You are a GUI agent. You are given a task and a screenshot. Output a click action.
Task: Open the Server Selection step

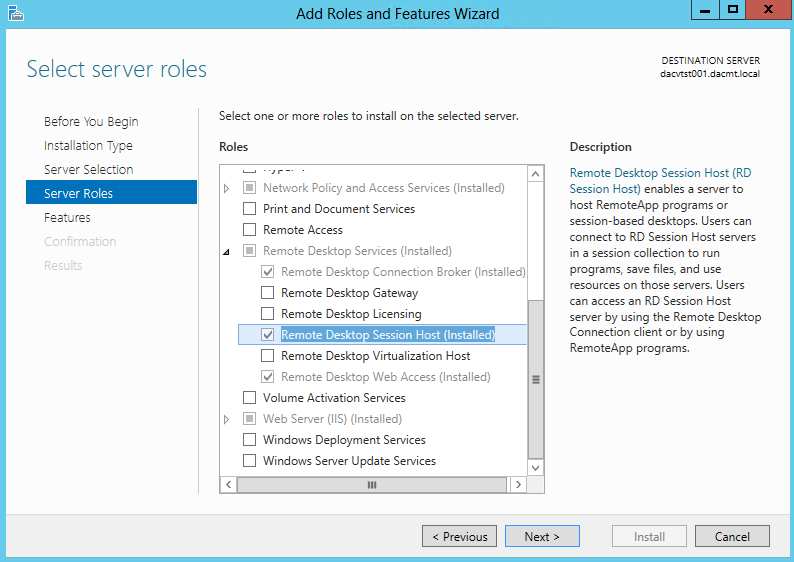pyautogui.click(x=89, y=170)
